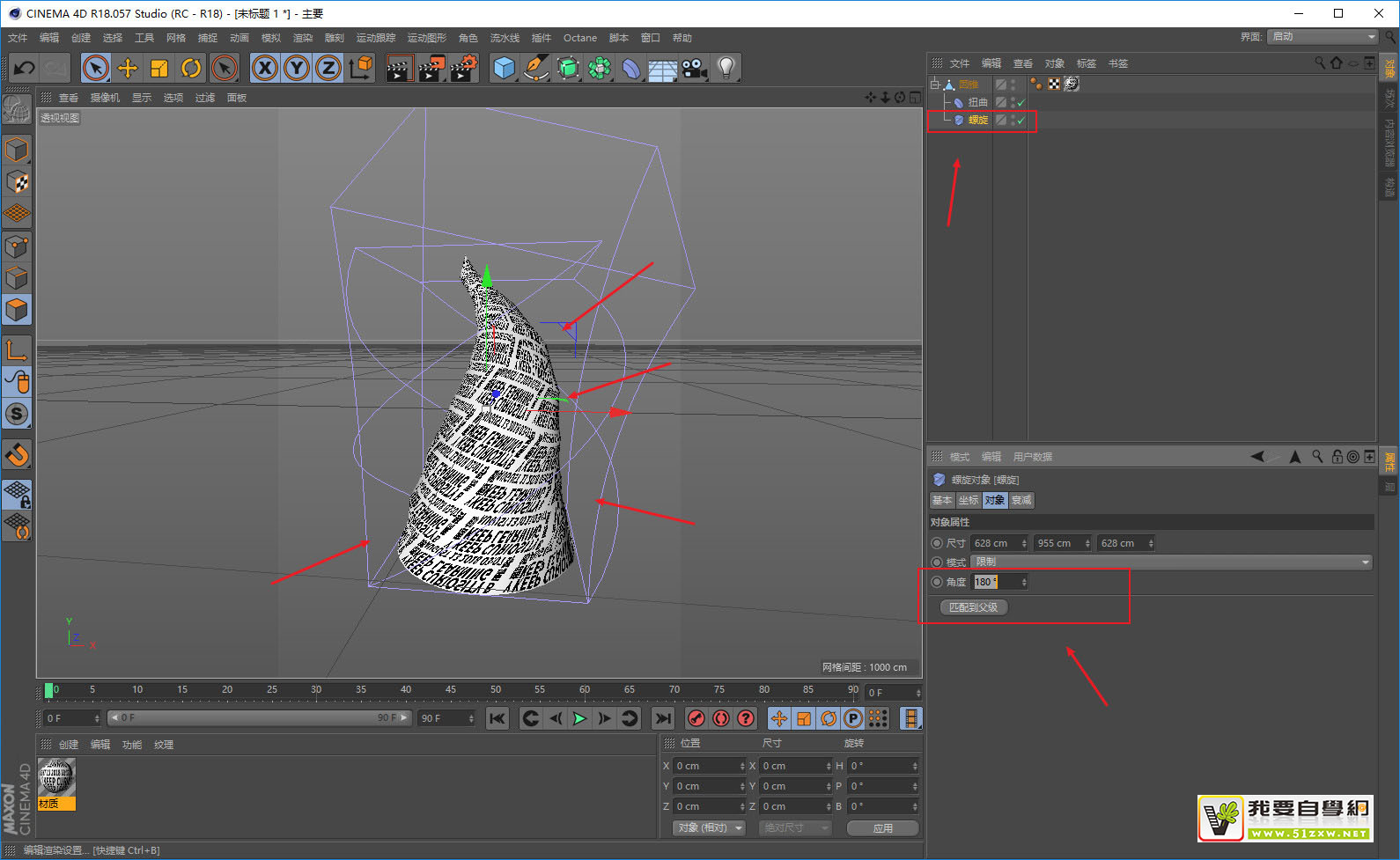Switch to the 基本 attribute tab
1400x860 pixels.
pos(942,500)
